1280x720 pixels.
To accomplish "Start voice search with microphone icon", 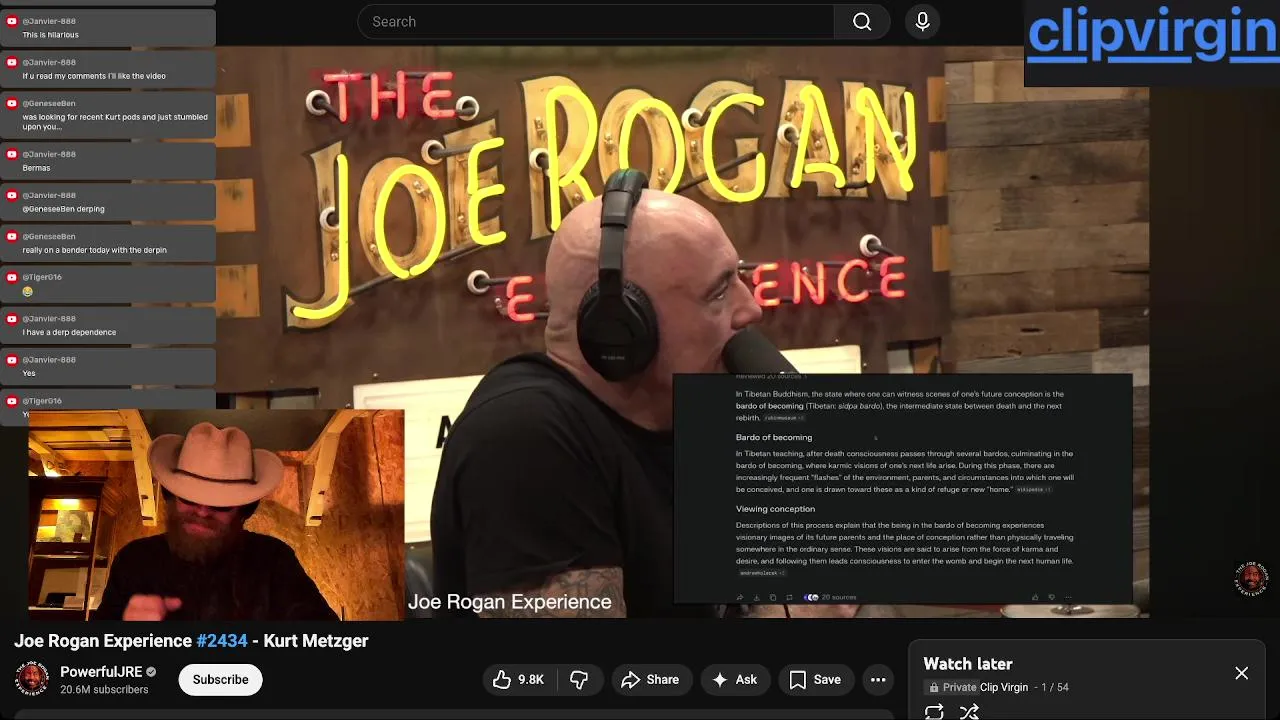I will pos(922,22).
